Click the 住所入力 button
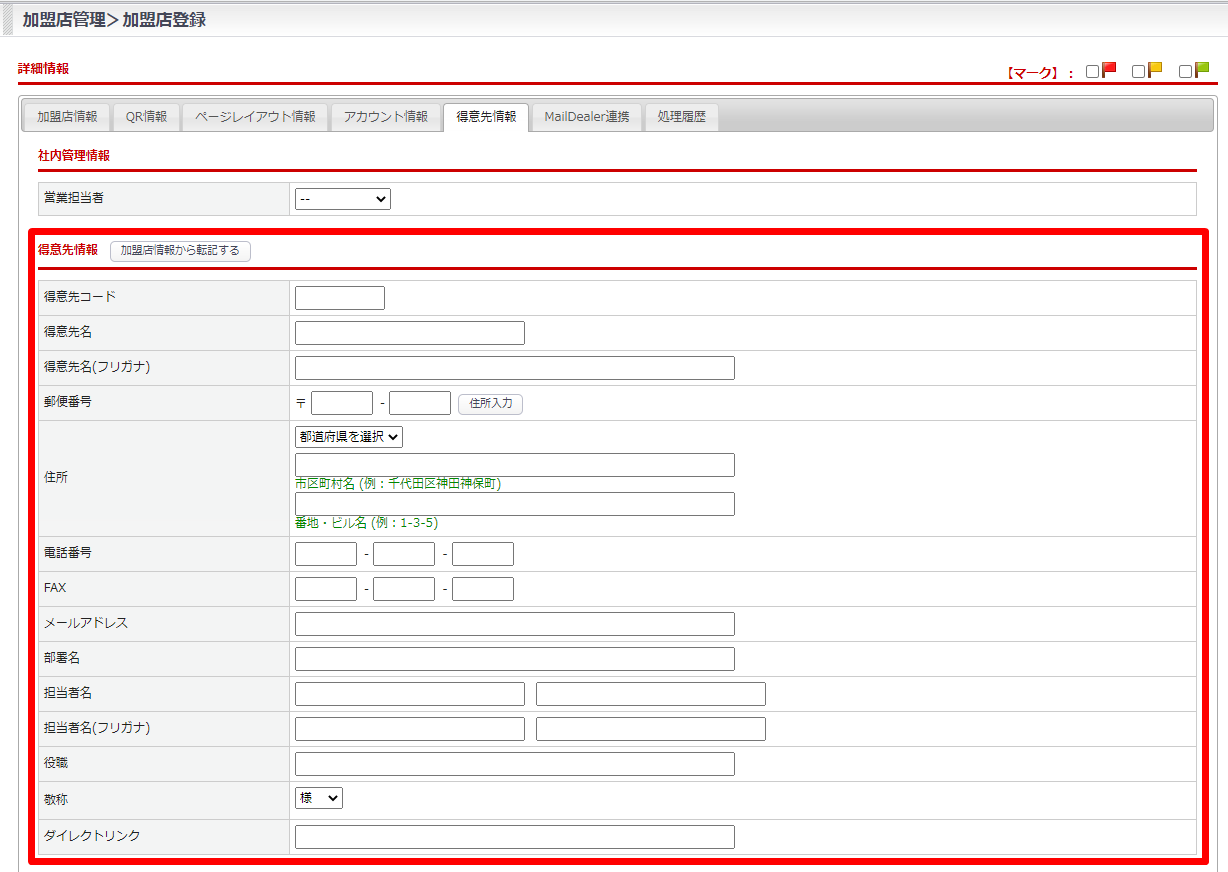The width and height of the screenshot is (1228, 872). pos(490,403)
